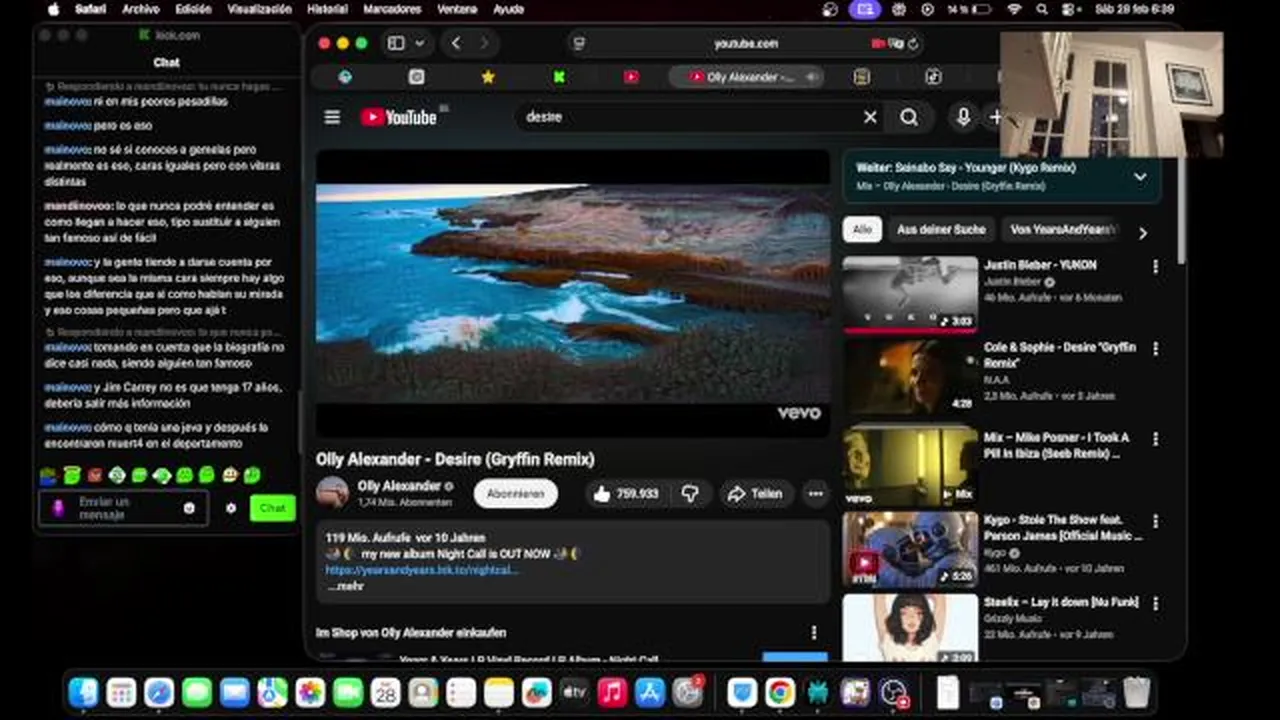Go back in Safari history
Screen dimensions: 1280x720
point(456,43)
